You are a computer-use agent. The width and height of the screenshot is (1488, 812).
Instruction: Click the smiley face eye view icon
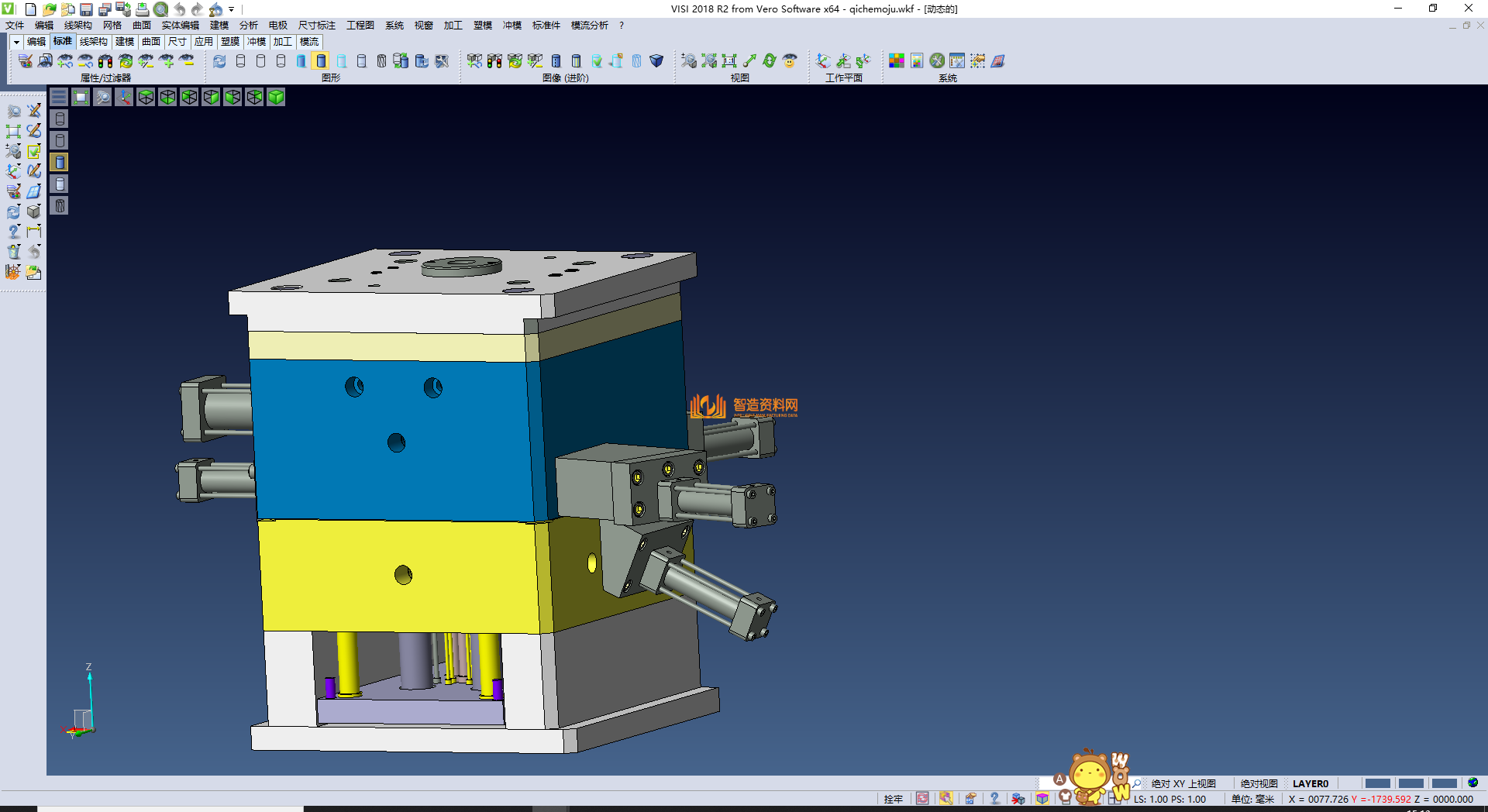pyautogui.click(x=790, y=61)
